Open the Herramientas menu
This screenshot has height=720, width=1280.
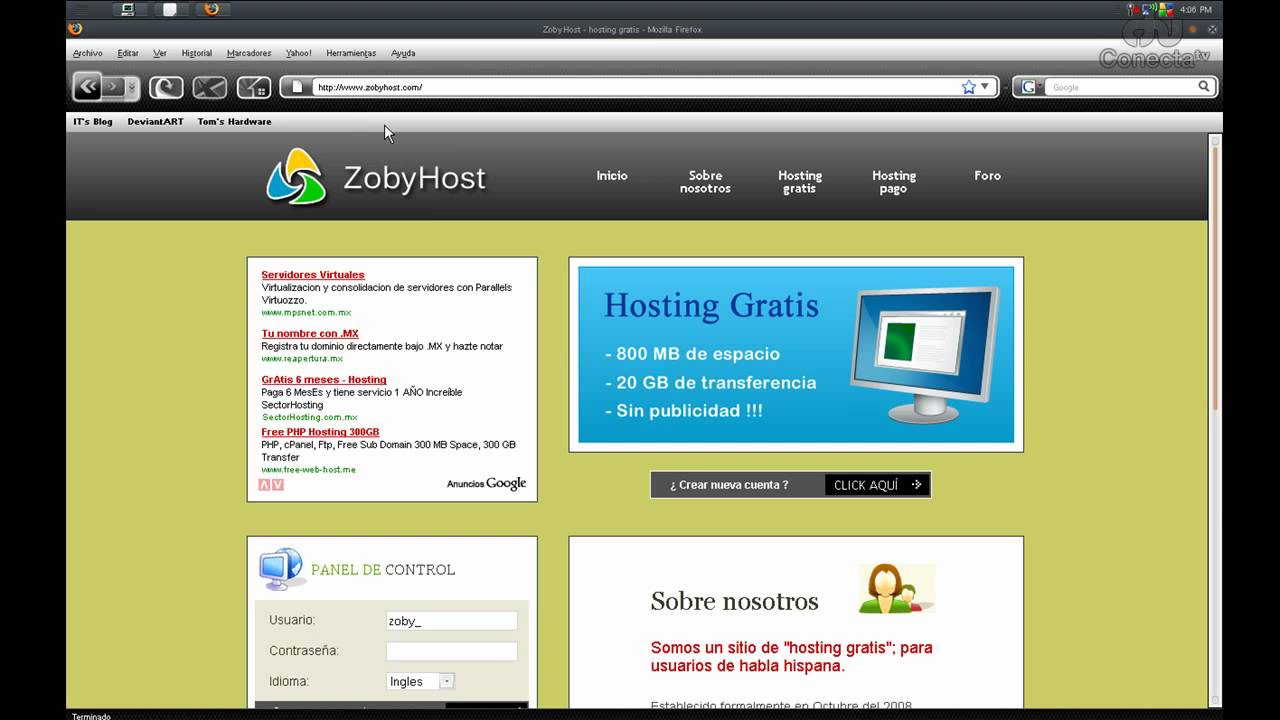[351, 53]
